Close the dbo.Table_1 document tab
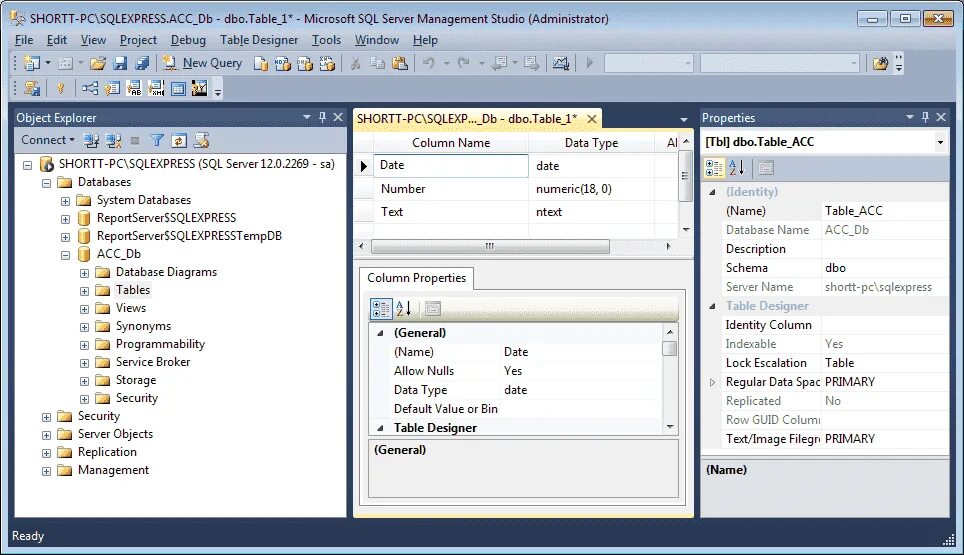The height and width of the screenshot is (555, 964). click(591, 119)
